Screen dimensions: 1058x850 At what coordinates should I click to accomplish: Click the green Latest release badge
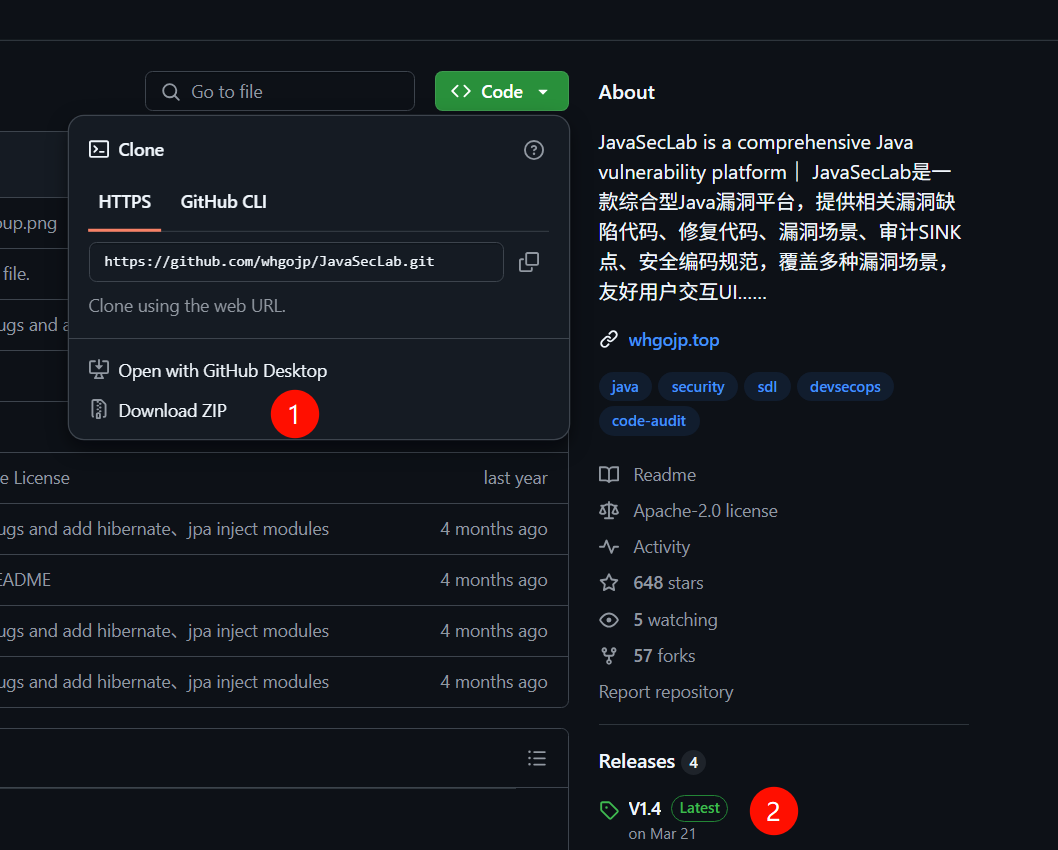click(x=700, y=808)
